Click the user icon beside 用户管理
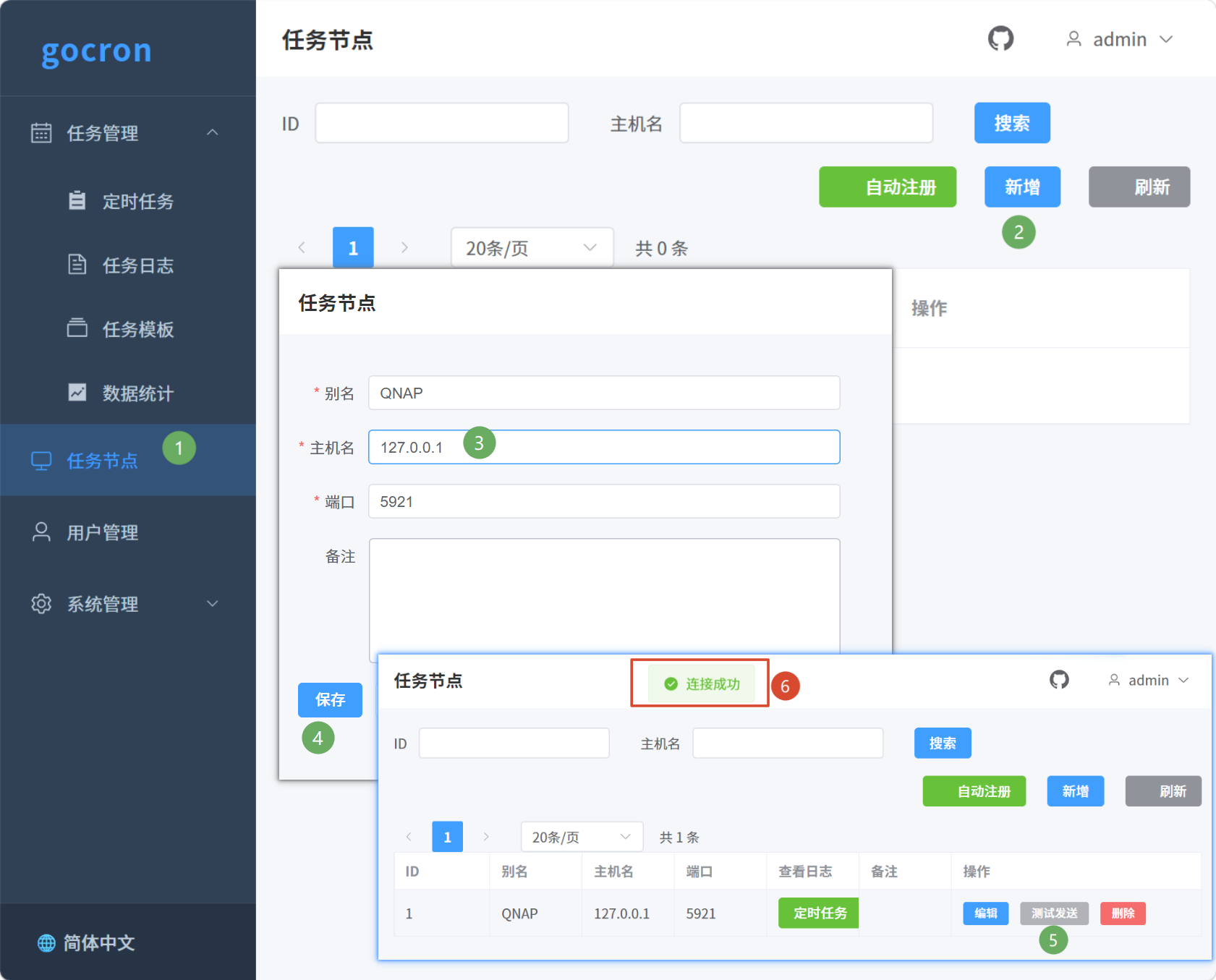This screenshot has width=1216, height=980. [41, 532]
